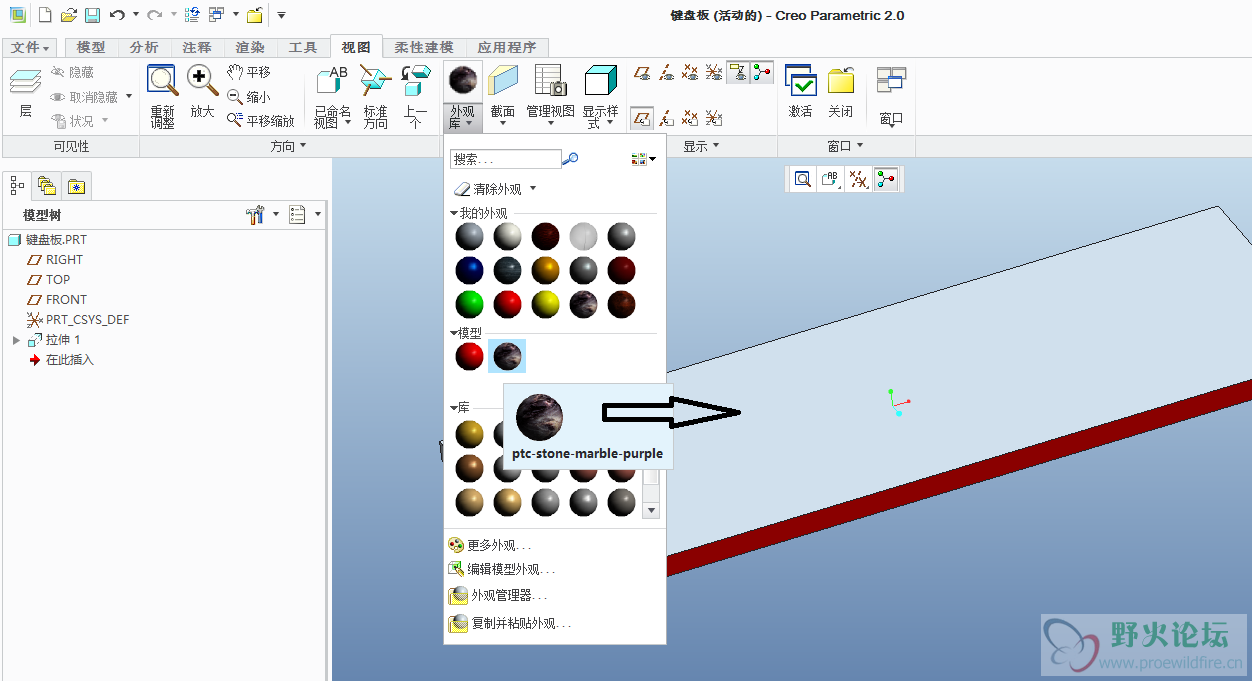
Task: Pick the yellow appearance sphere in 我的外观
Action: pyautogui.click(x=545, y=304)
